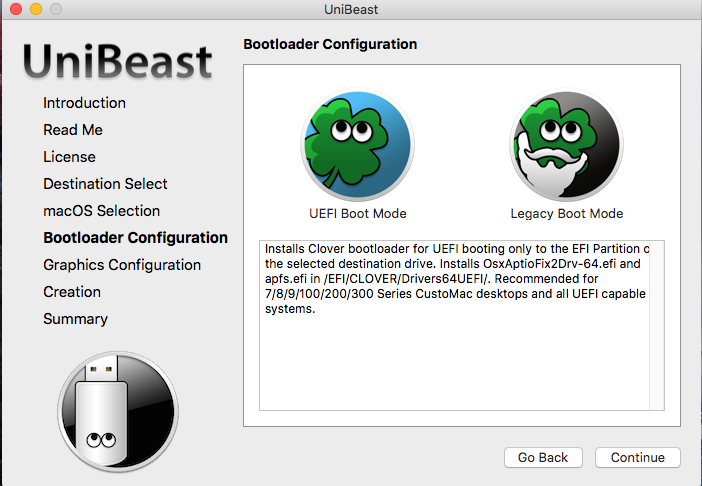This screenshot has width=702, height=486.
Task: Click the UniBeast window title bar text
Action: [x=351, y=9]
